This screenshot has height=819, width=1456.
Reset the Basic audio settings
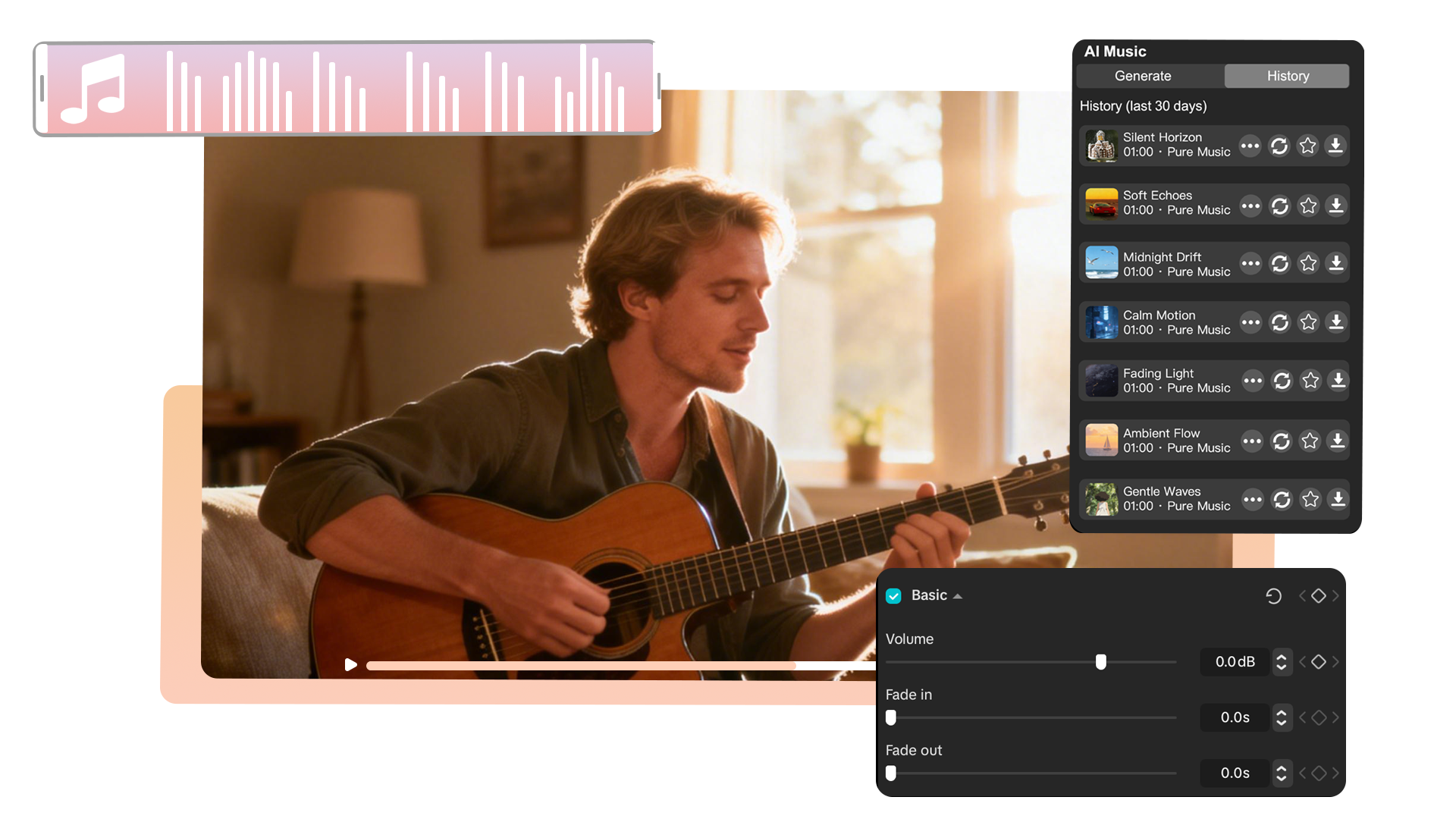click(x=1273, y=596)
